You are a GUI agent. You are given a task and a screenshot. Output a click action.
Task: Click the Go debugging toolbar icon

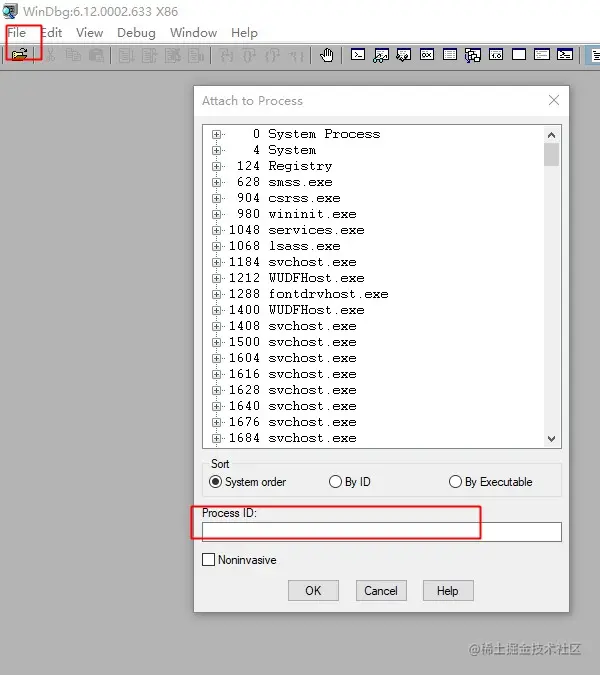click(126, 55)
